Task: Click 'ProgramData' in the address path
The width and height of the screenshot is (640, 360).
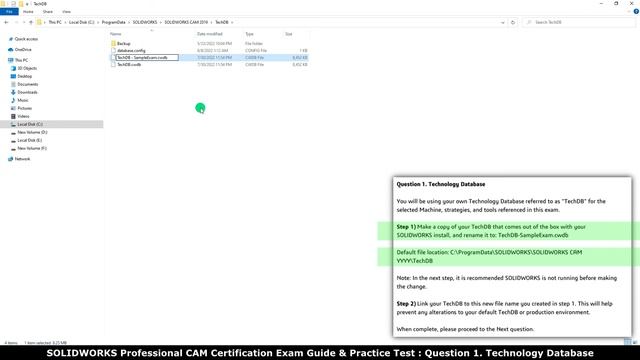Action: point(113,22)
